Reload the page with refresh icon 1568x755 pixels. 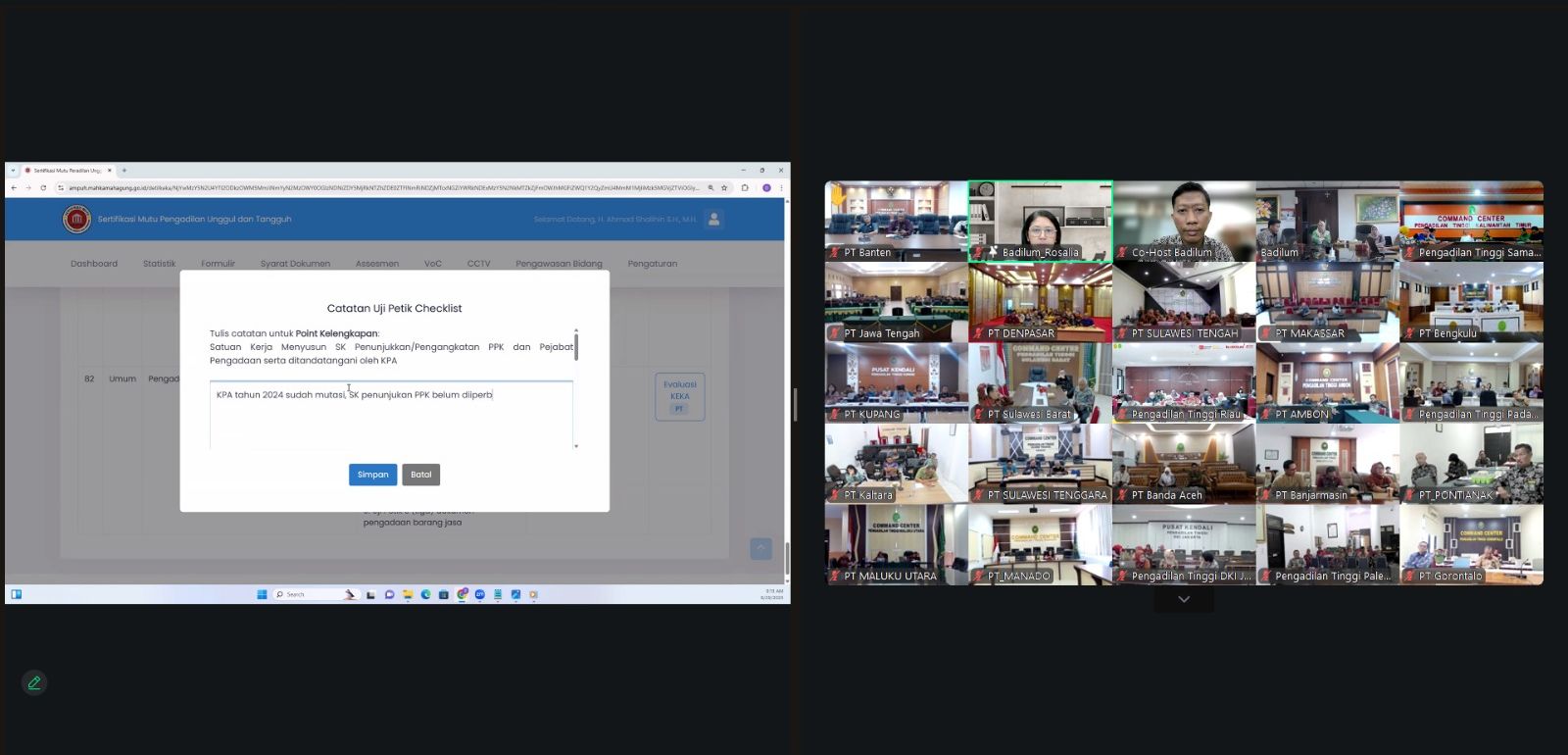pyautogui.click(x=43, y=187)
